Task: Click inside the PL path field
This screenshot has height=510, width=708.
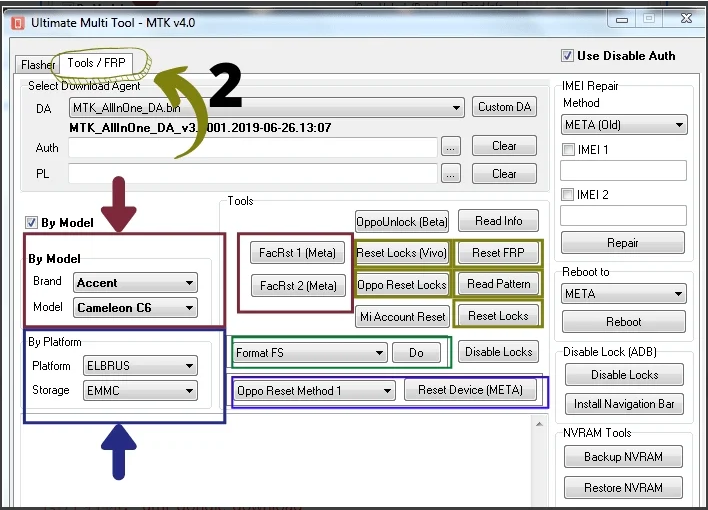Action: pyautogui.click(x=253, y=173)
